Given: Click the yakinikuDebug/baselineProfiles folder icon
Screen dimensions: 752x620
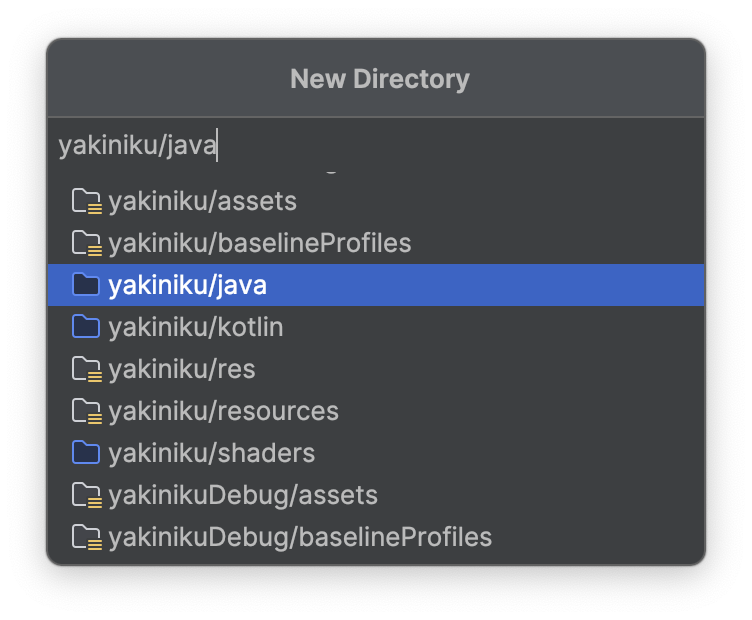Looking at the screenshot, I should click(87, 537).
